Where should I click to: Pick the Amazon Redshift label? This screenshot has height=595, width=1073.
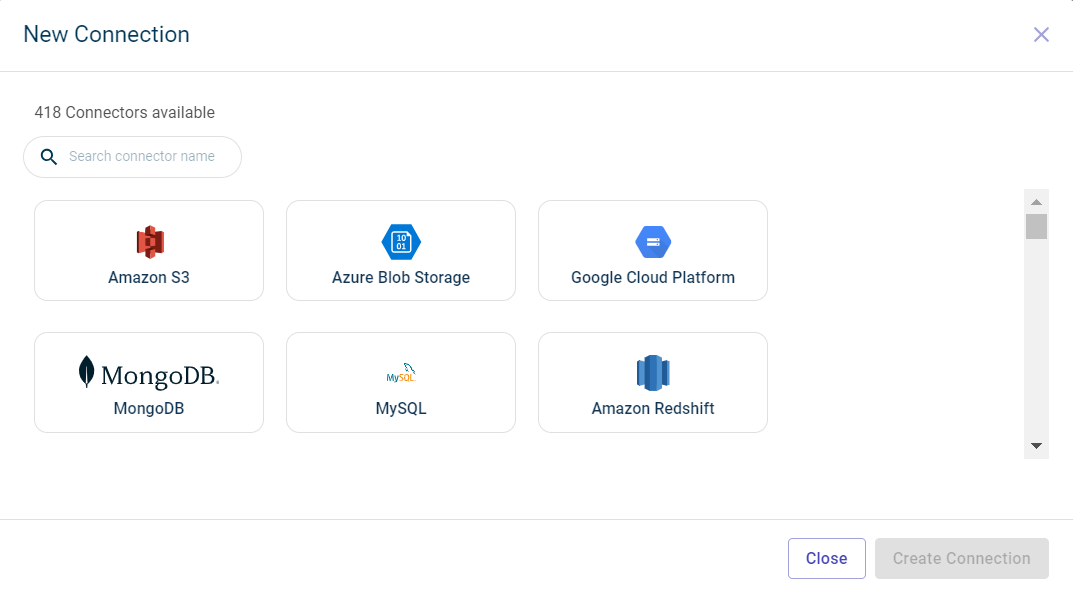pyautogui.click(x=653, y=409)
